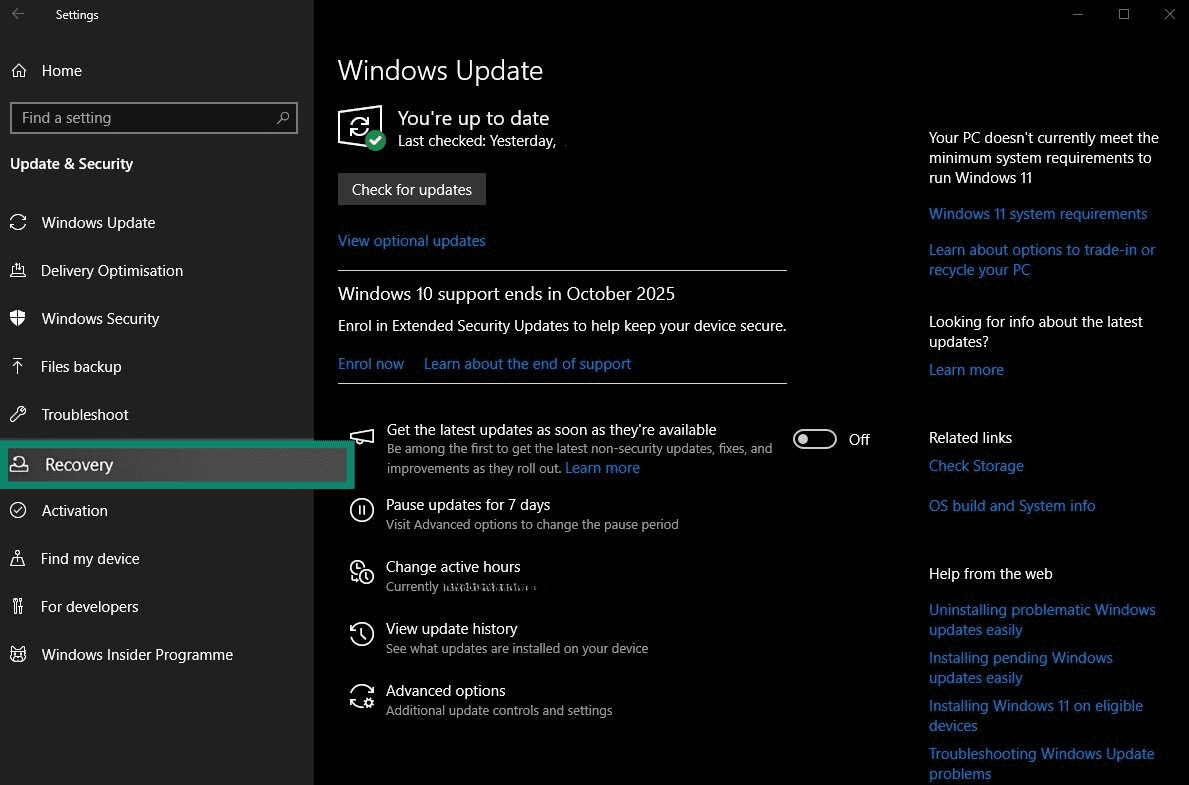Viewport: 1189px width, 785px height.
Task: Click the back arrow at top left
Action: click(16, 14)
